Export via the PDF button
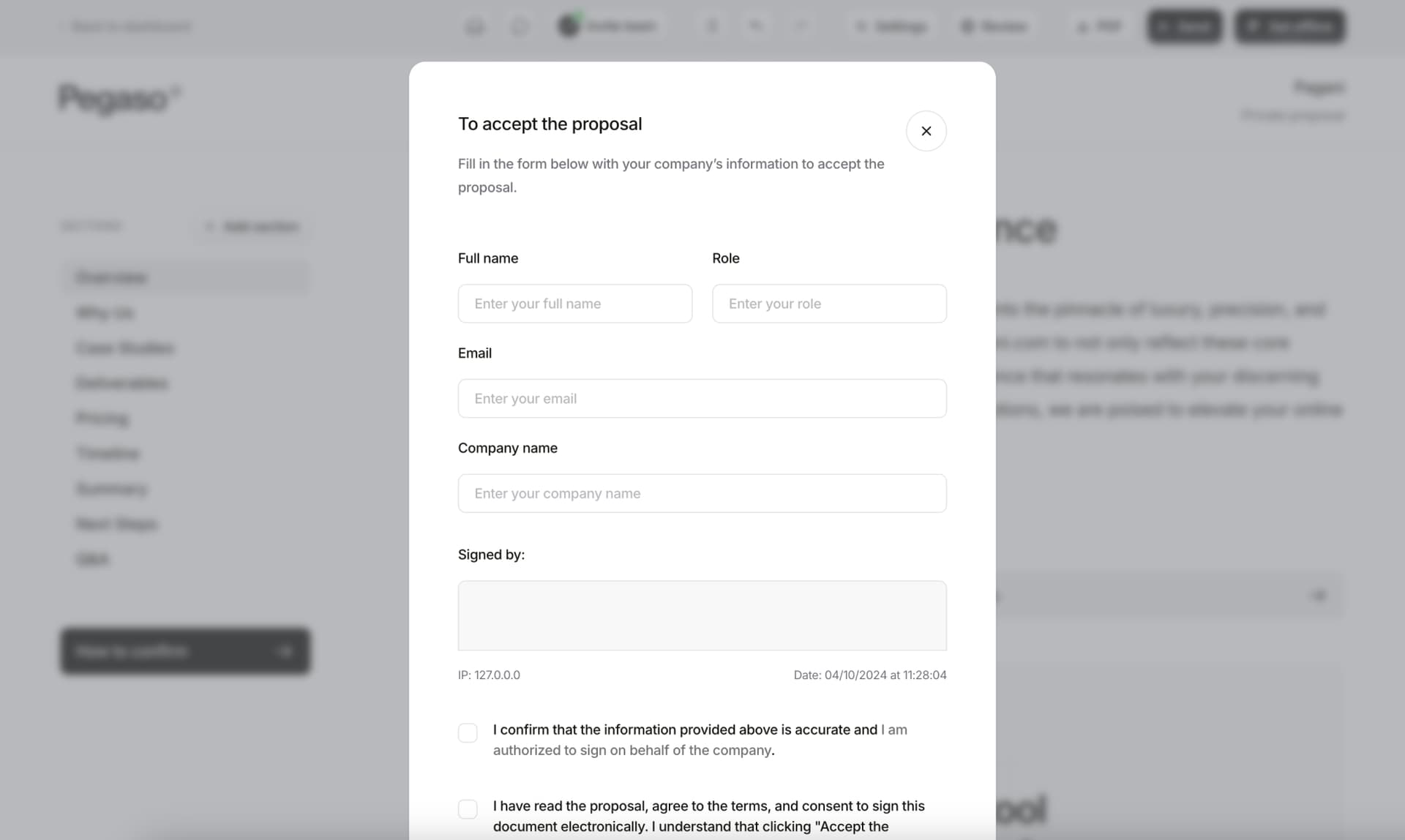Viewport: 1405px width, 840px height. [1098, 27]
